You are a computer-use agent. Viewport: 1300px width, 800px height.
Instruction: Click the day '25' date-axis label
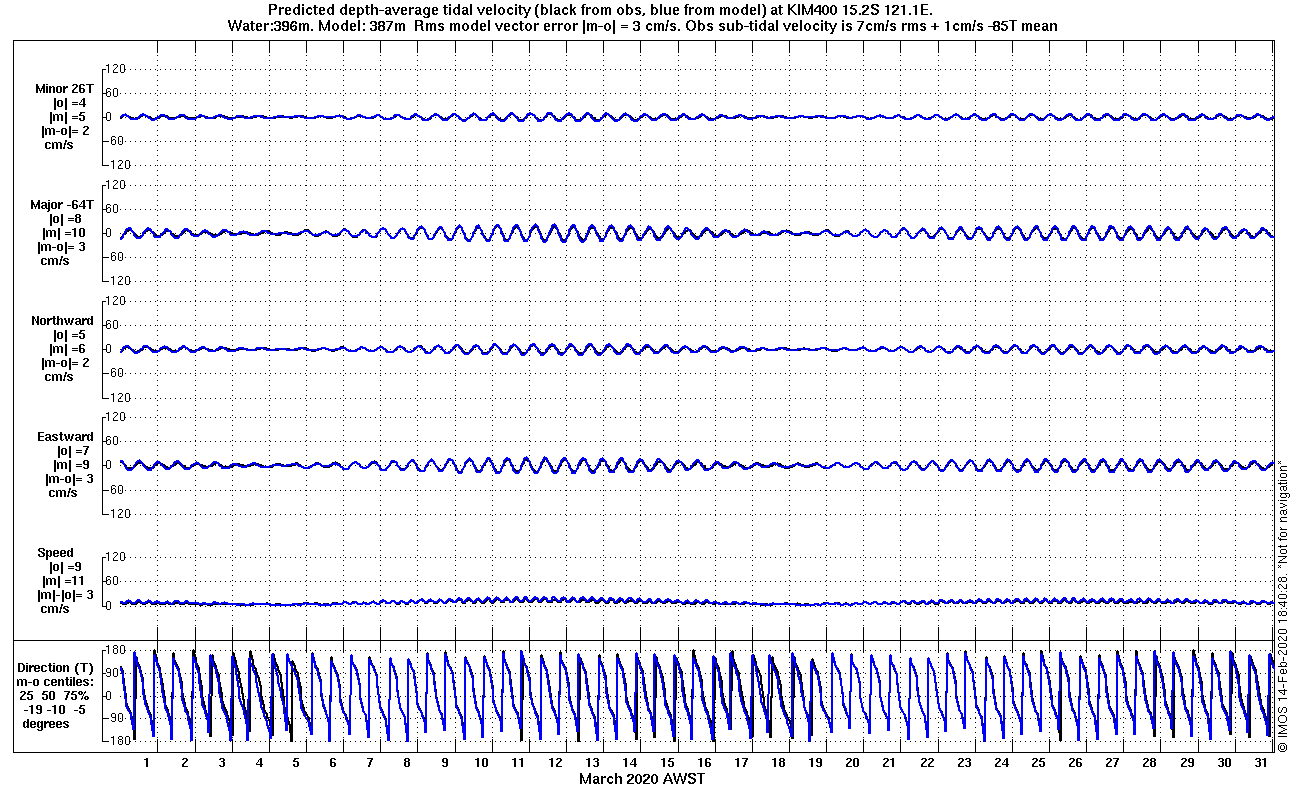pyautogui.click(x=1038, y=763)
